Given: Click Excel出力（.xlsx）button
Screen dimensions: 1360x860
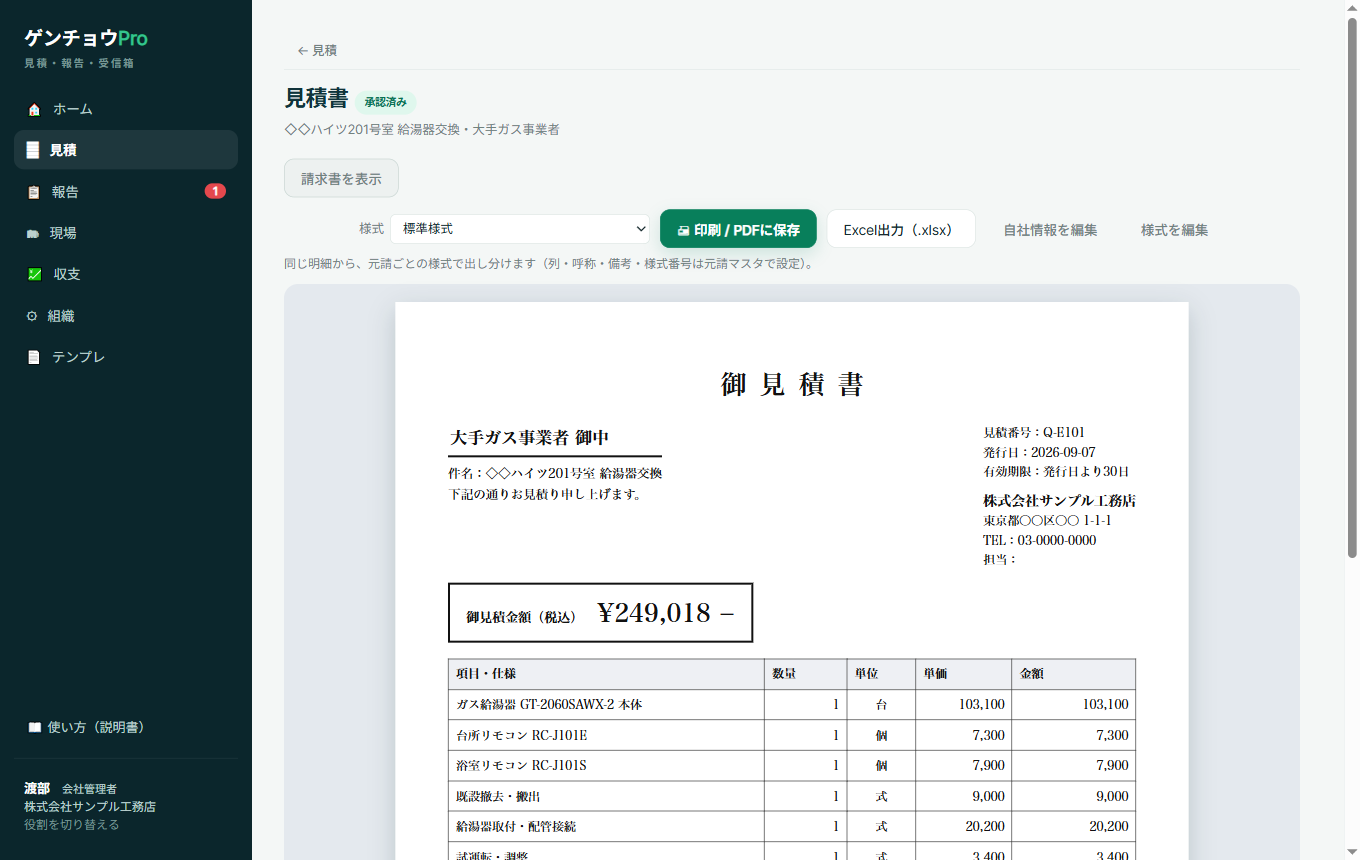Looking at the screenshot, I should tap(901, 229).
